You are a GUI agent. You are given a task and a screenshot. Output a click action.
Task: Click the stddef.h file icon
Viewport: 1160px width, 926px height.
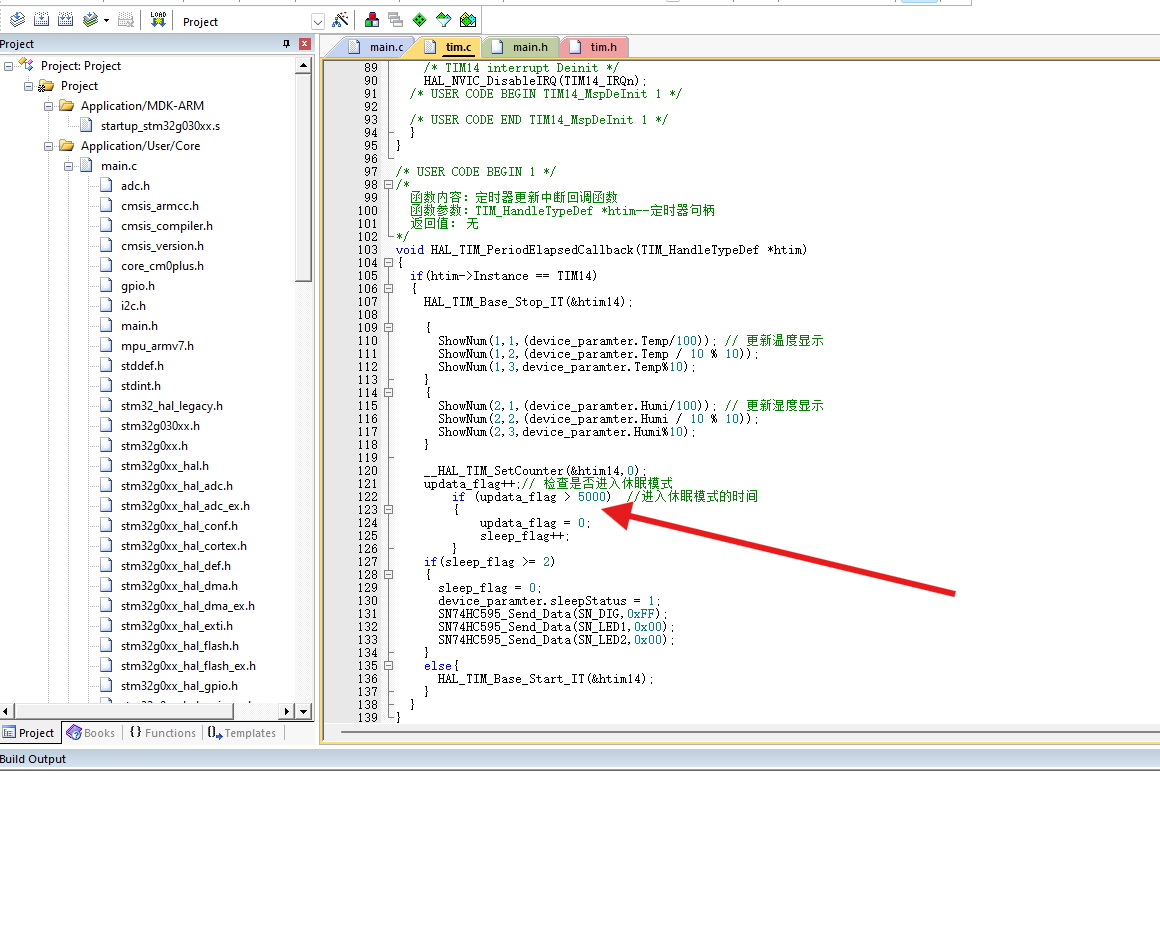[x=107, y=365]
